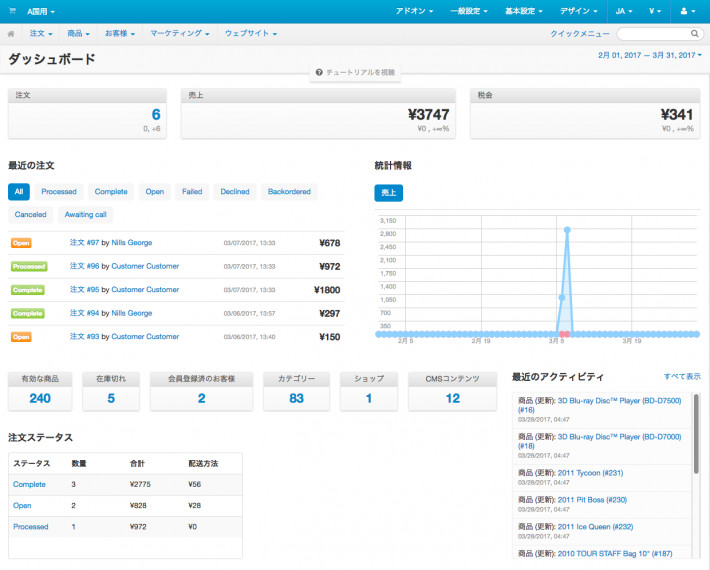This screenshot has width=710, height=570.
Task: Expand the date range dropdown
Action: coord(650,55)
